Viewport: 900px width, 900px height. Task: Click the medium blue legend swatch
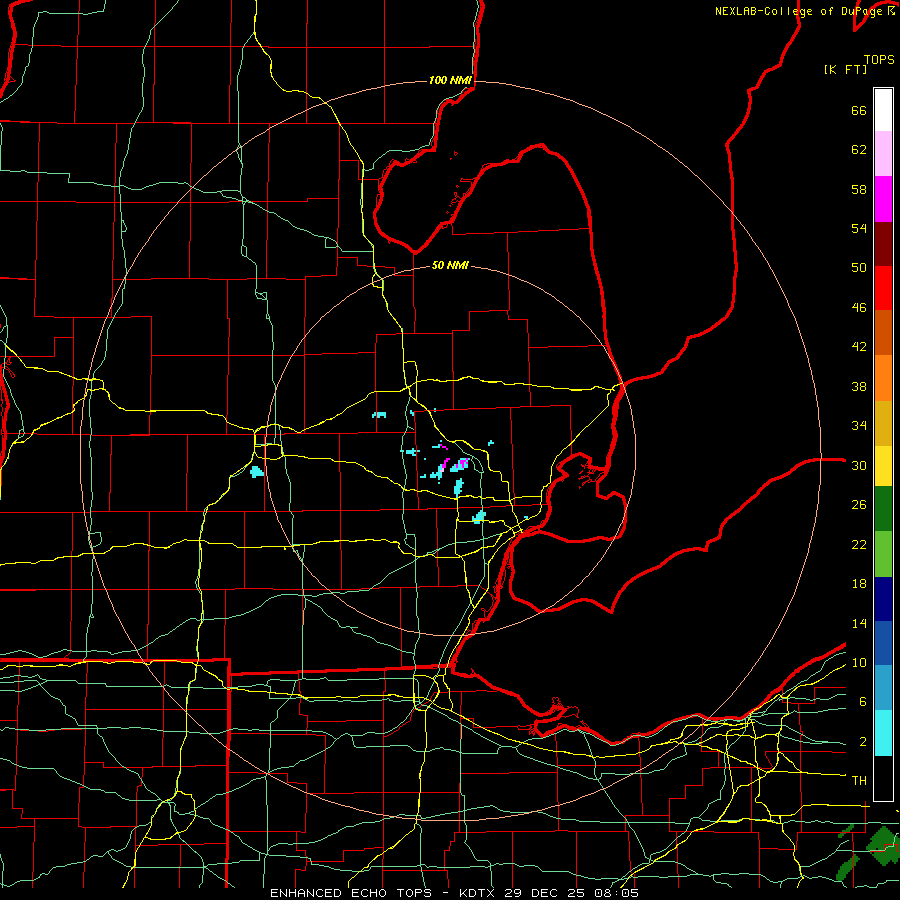tap(883, 643)
